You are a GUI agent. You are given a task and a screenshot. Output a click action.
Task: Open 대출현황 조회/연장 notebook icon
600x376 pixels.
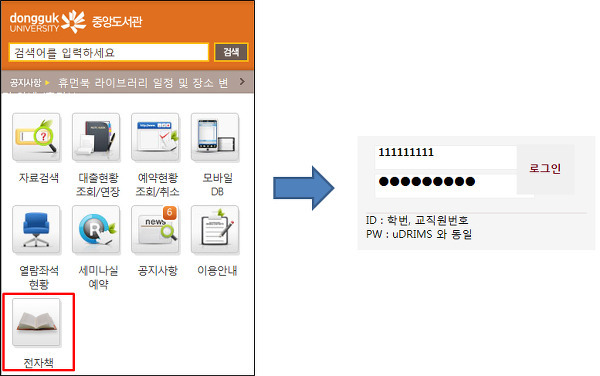96,137
